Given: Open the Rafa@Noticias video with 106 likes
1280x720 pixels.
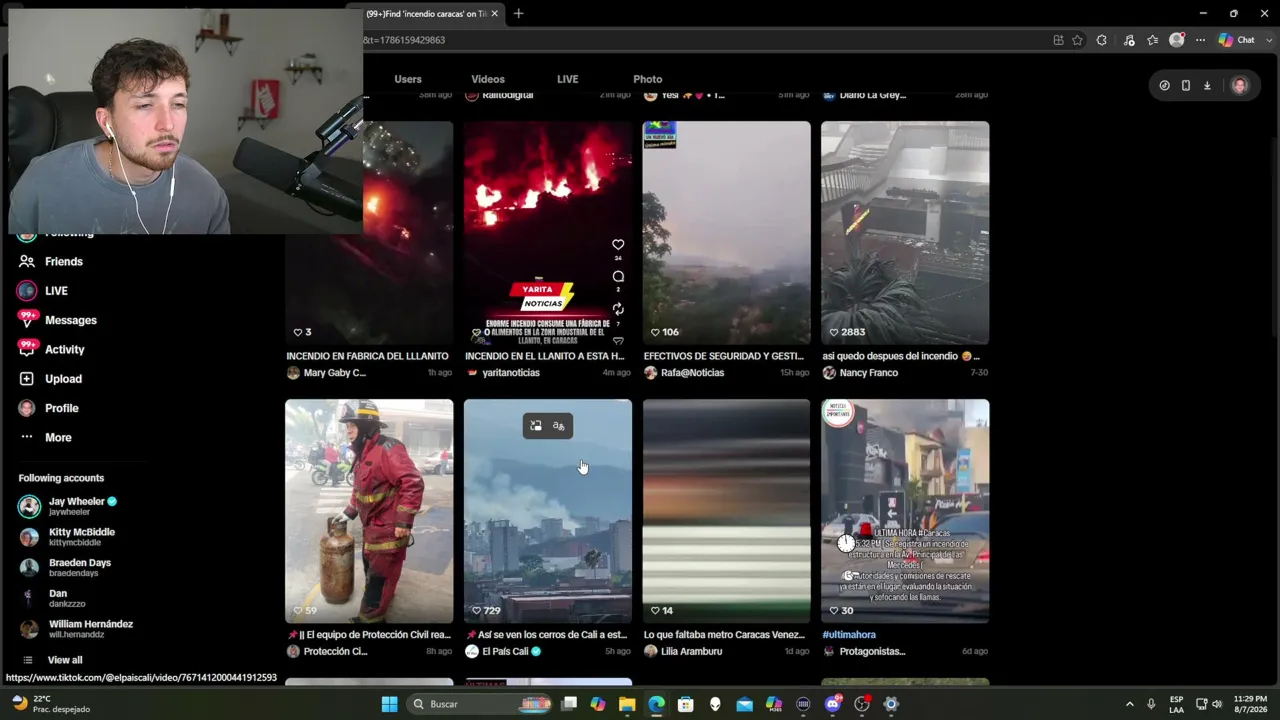Looking at the screenshot, I should click(x=726, y=233).
